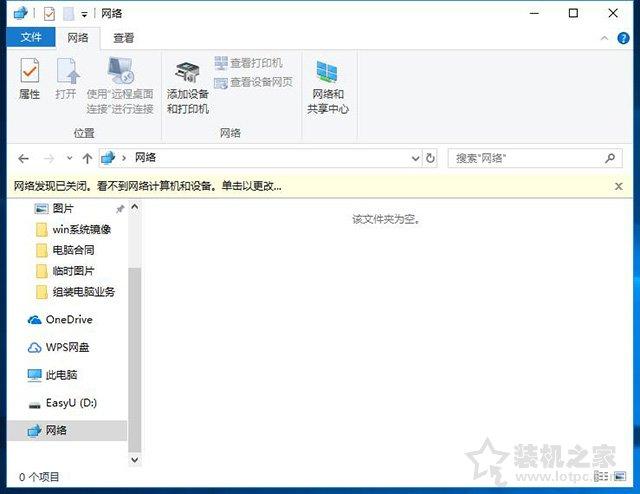Click the 该文件夹为空 message text
This screenshot has height=494, width=640.
tap(386, 220)
